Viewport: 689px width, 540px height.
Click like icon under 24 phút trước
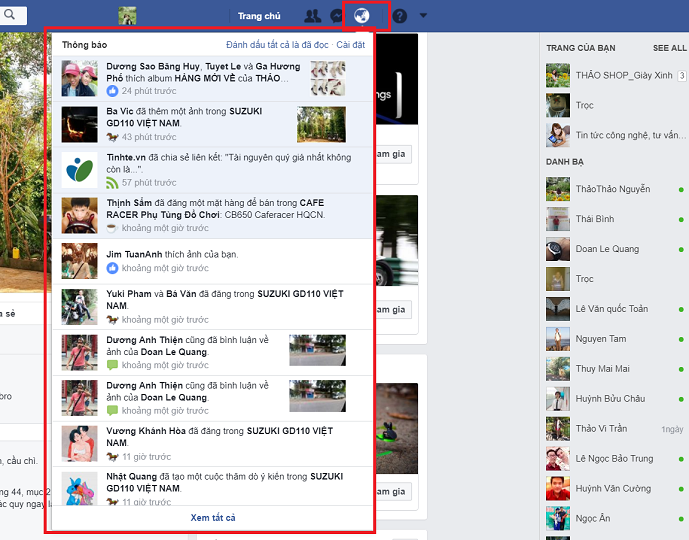(x=112, y=91)
